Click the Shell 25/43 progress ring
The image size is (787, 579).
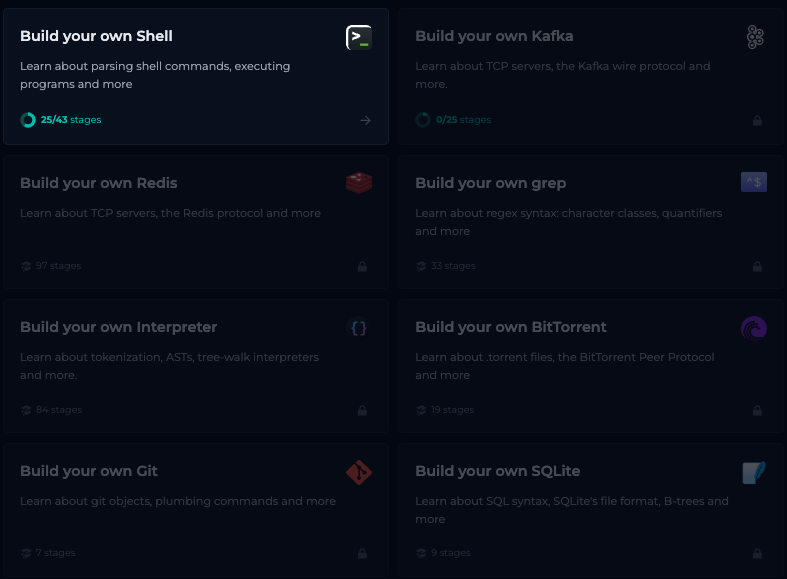pos(28,120)
